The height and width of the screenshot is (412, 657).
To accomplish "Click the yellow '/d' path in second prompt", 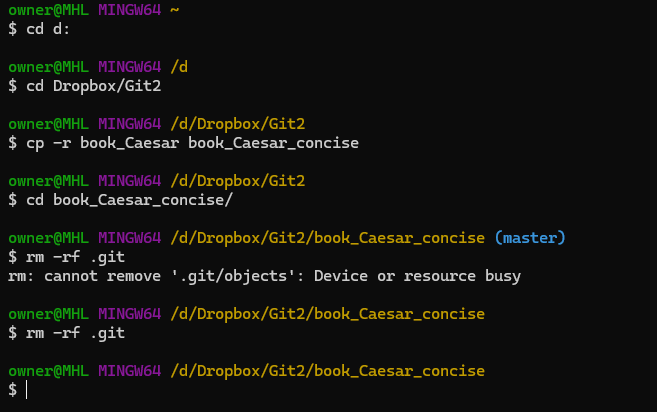I will [x=179, y=67].
